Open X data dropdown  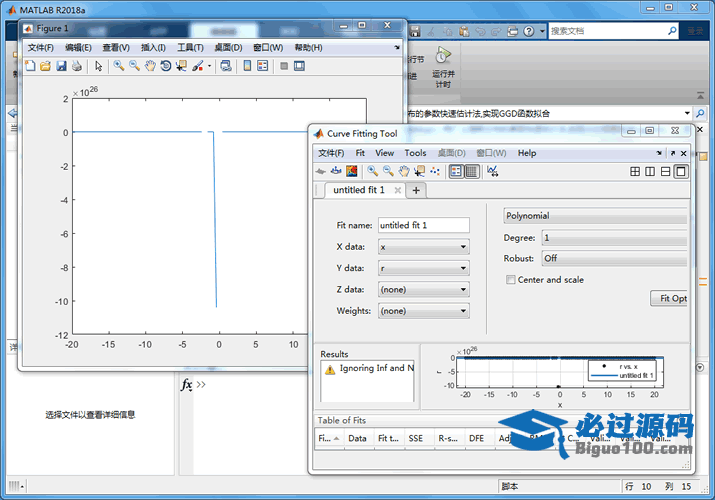(x=424, y=247)
